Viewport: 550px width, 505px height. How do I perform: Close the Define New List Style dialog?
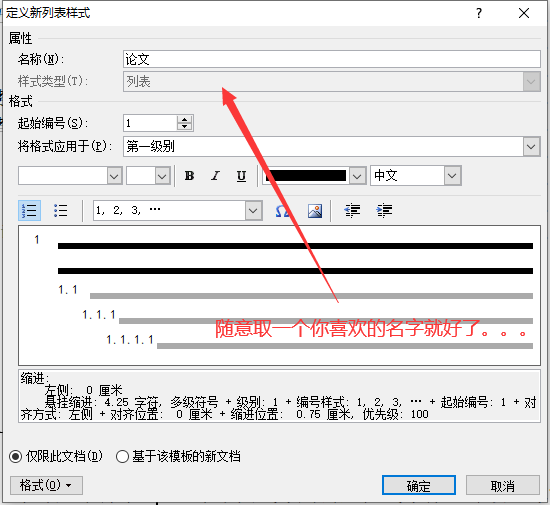(x=524, y=13)
